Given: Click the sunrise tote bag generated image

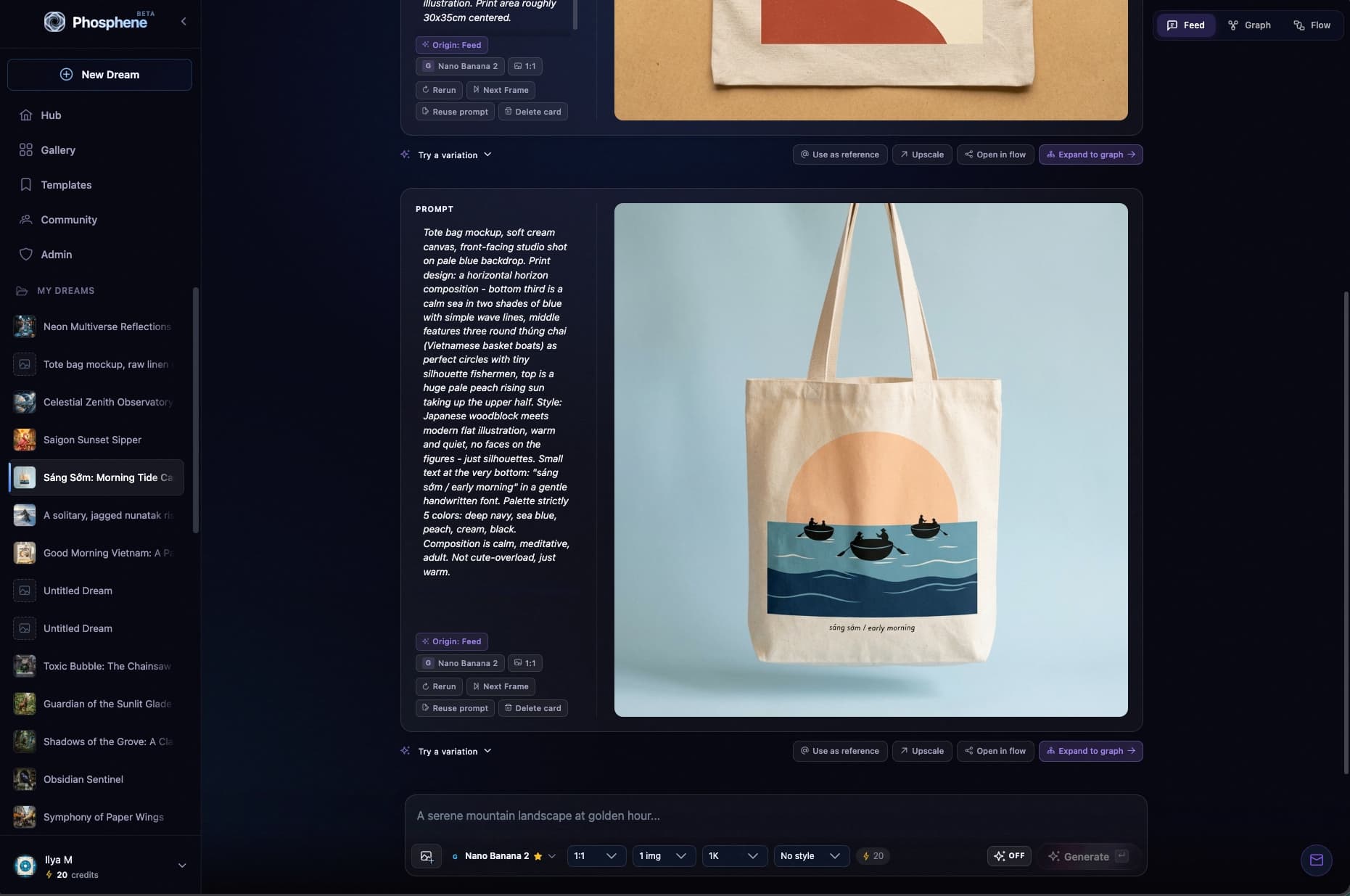Looking at the screenshot, I should [x=871, y=460].
